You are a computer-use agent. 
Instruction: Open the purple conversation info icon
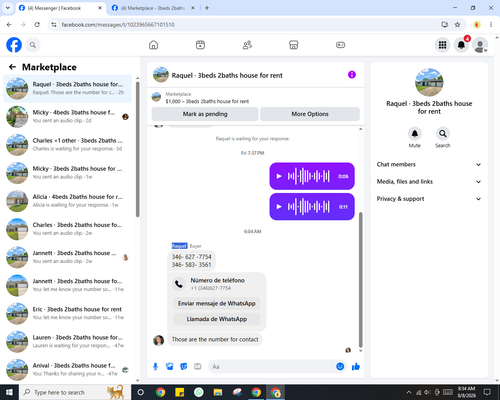(352, 75)
